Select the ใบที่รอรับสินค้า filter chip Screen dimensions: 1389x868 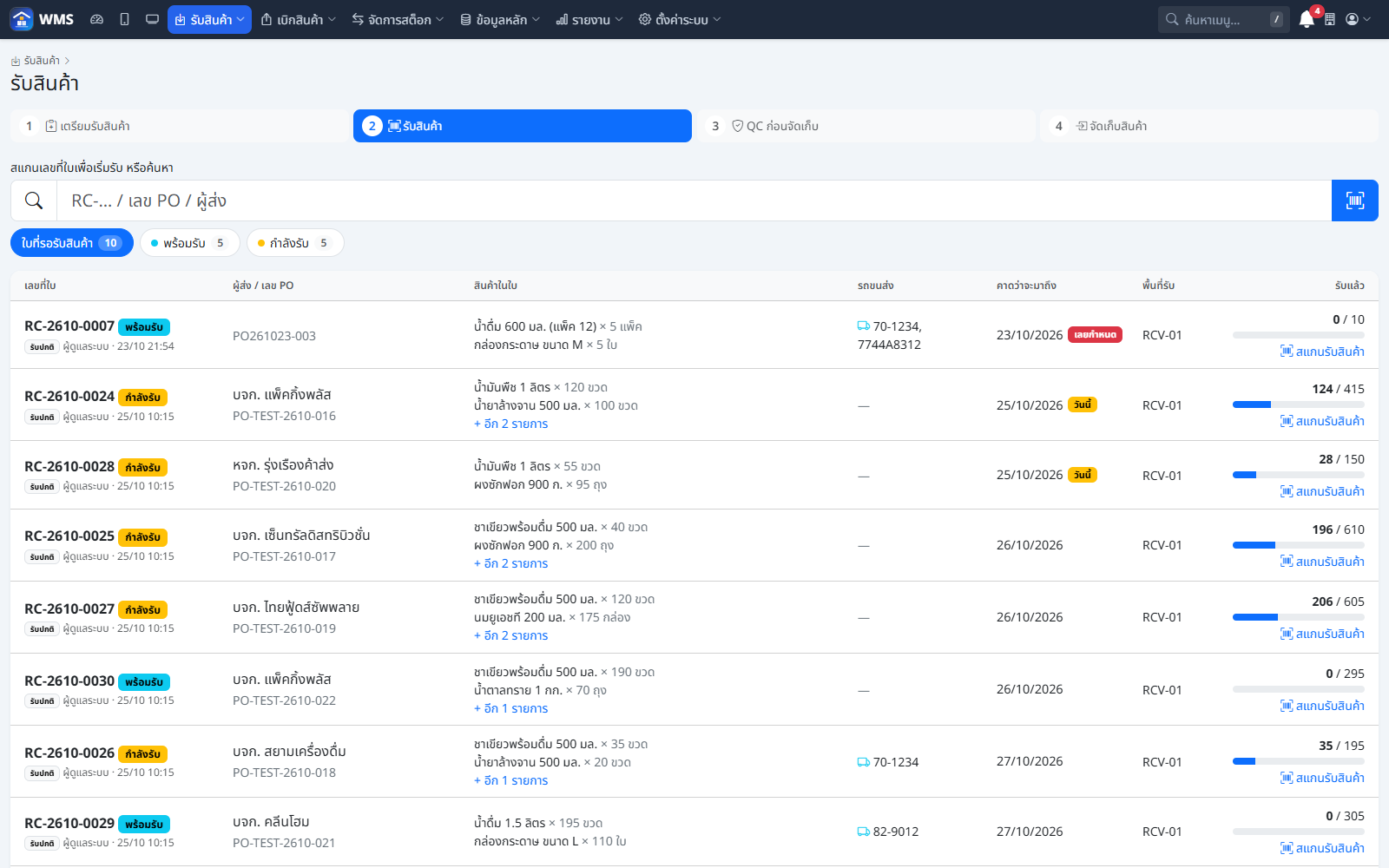tap(72, 243)
